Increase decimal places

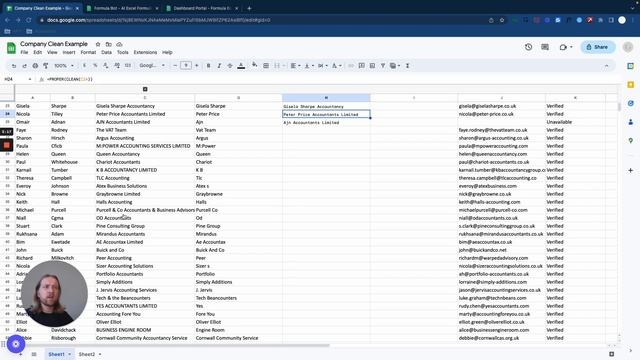(117, 66)
